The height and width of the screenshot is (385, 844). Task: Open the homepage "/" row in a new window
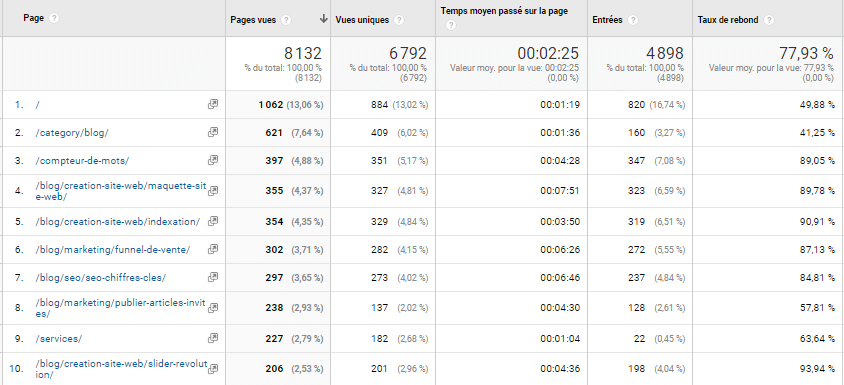[213, 104]
